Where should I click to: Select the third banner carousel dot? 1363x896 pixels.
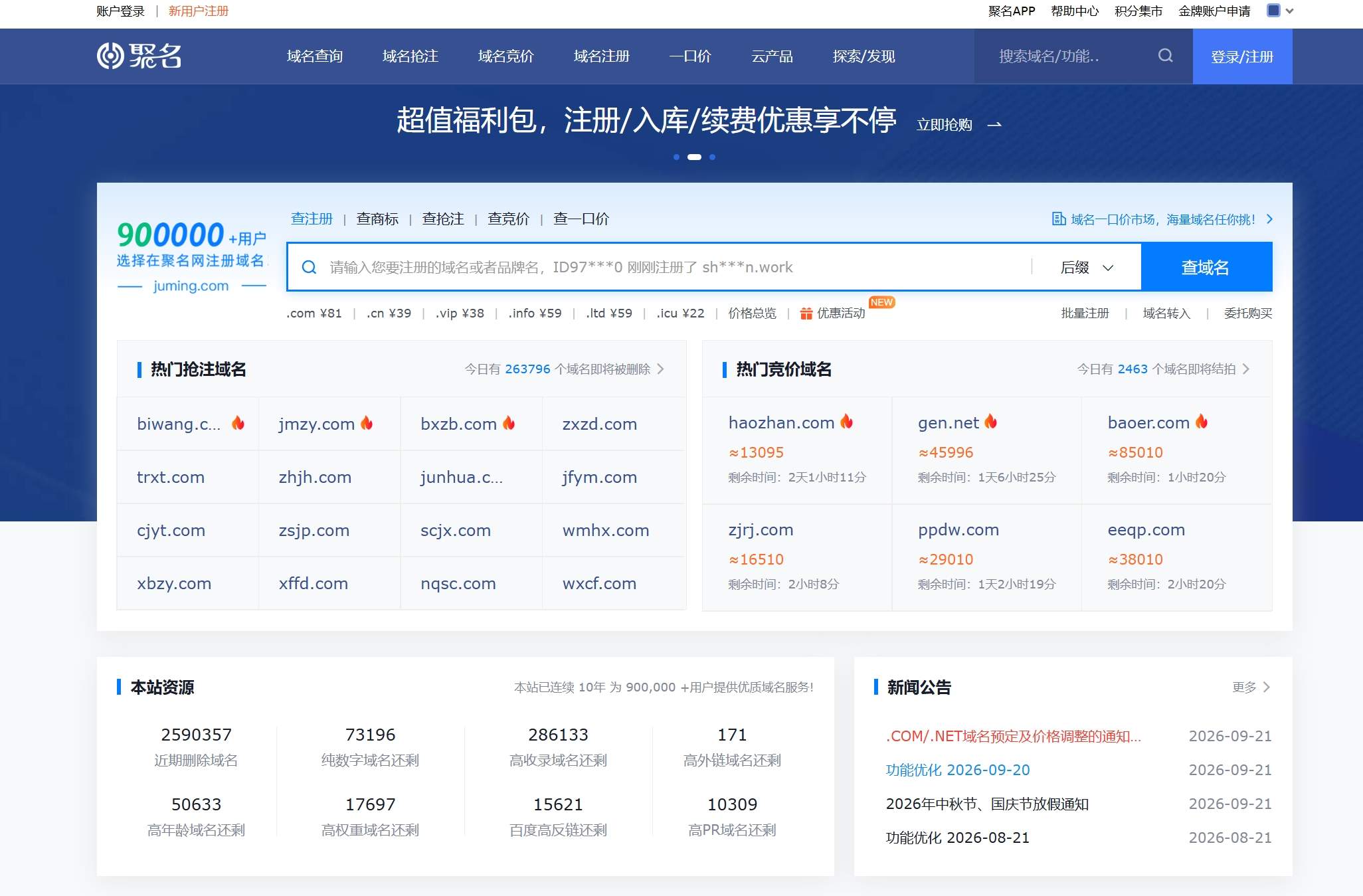pos(712,157)
